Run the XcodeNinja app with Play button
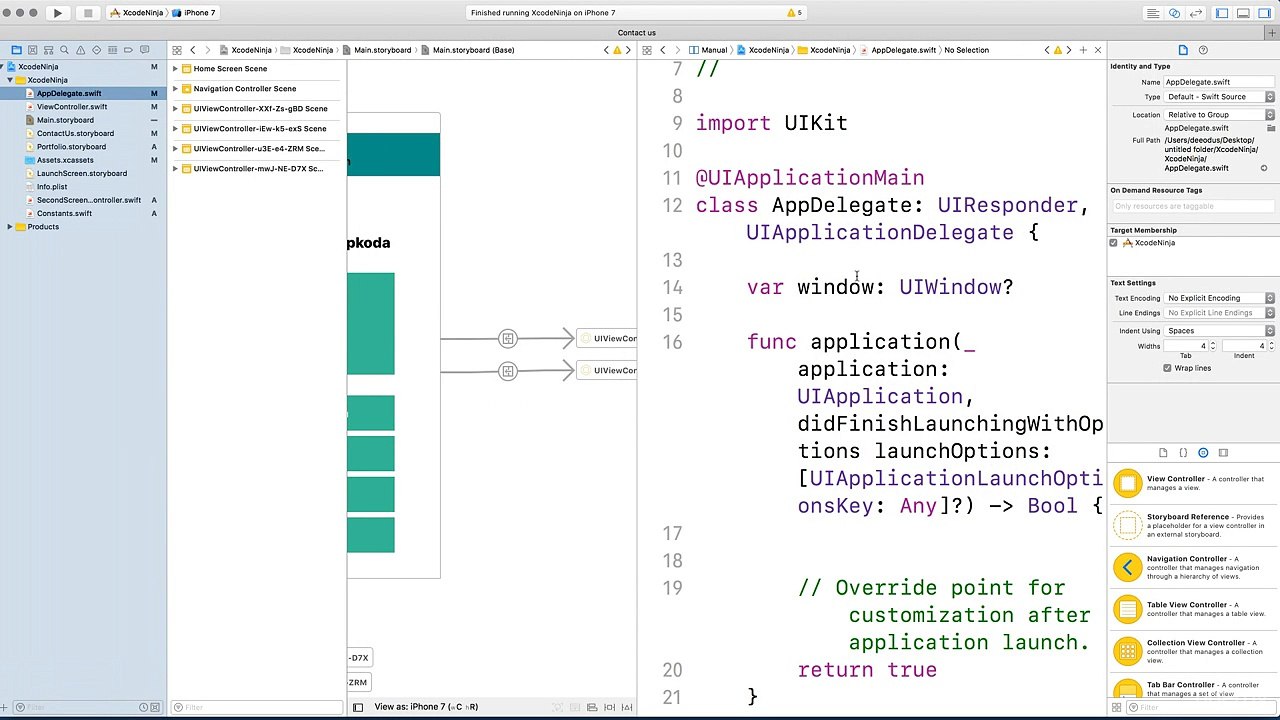Screen dimensions: 1280x720 tap(57, 13)
